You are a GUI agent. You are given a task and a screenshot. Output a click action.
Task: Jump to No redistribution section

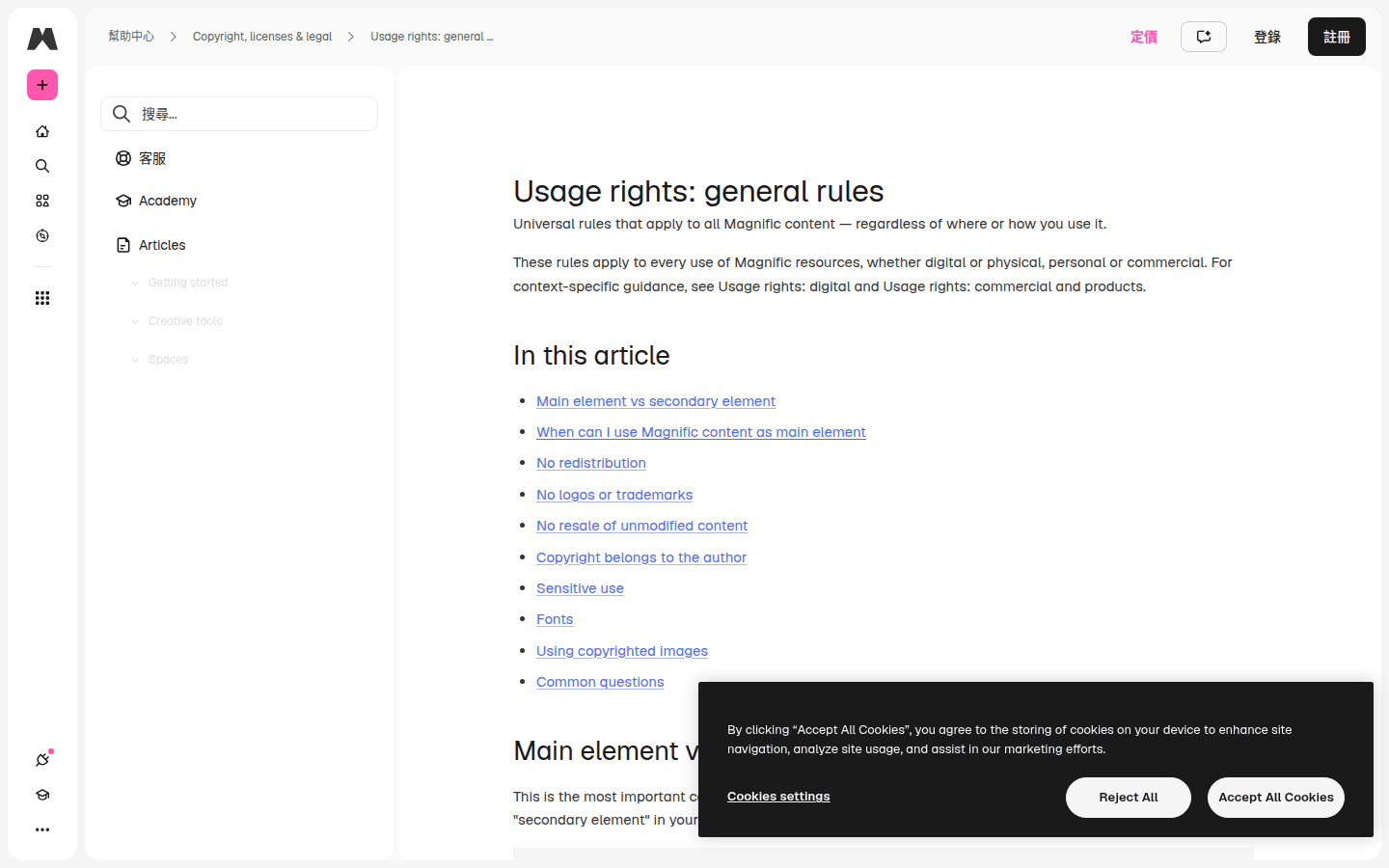click(x=591, y=463)
